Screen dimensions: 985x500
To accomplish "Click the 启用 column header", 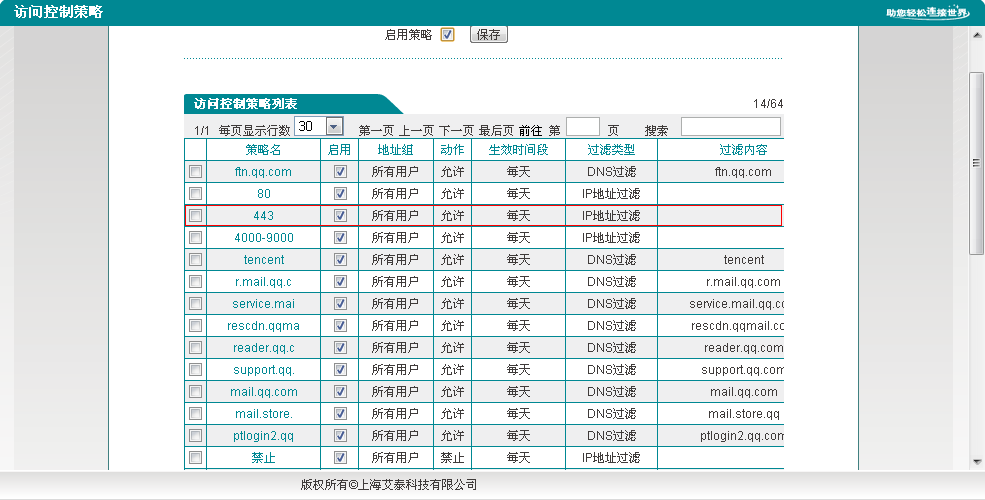I will (339, 149).
